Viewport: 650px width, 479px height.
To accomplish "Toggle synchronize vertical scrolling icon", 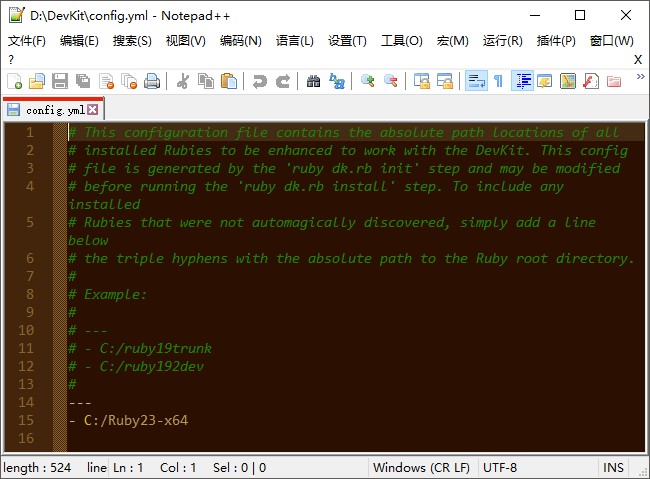I will (422, 81).
